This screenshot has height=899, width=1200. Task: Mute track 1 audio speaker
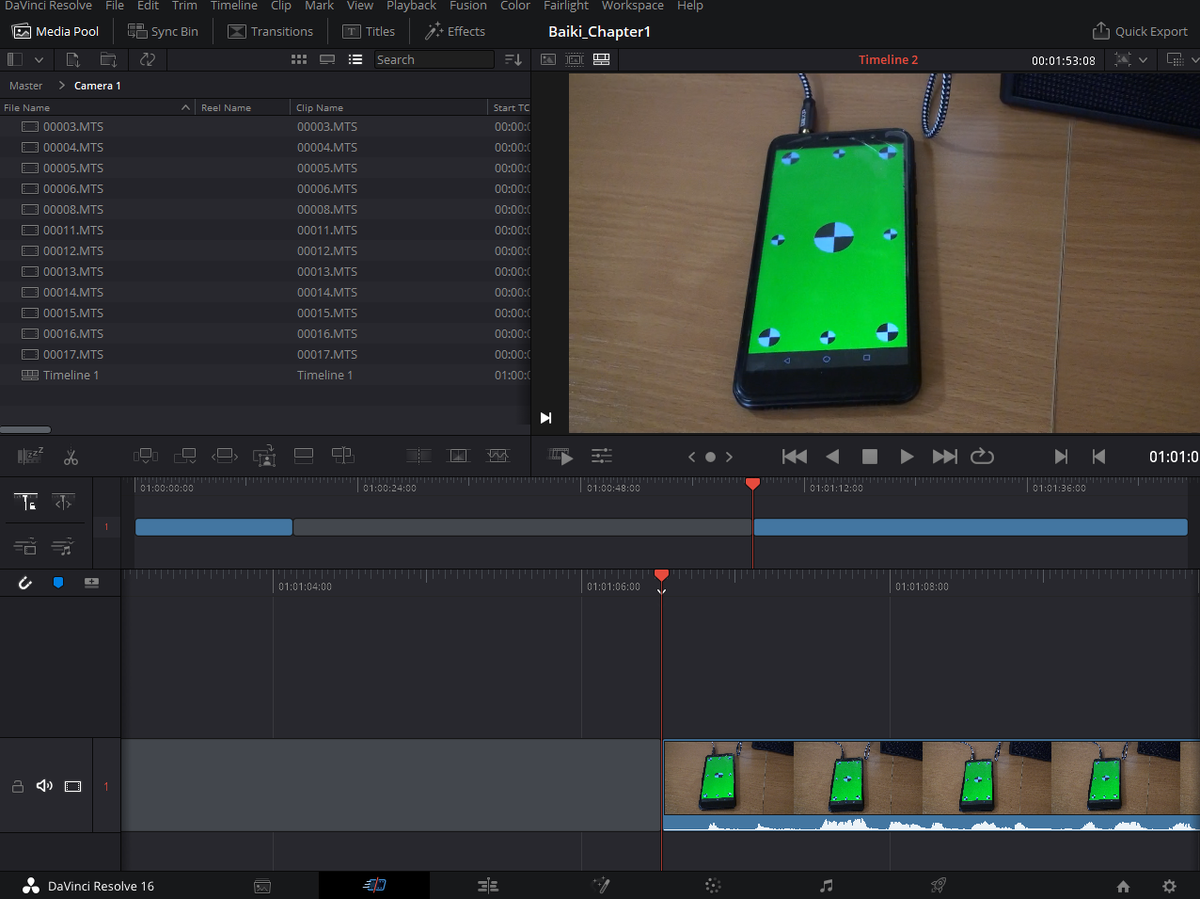pyautogui.click(x=45, y=786)
